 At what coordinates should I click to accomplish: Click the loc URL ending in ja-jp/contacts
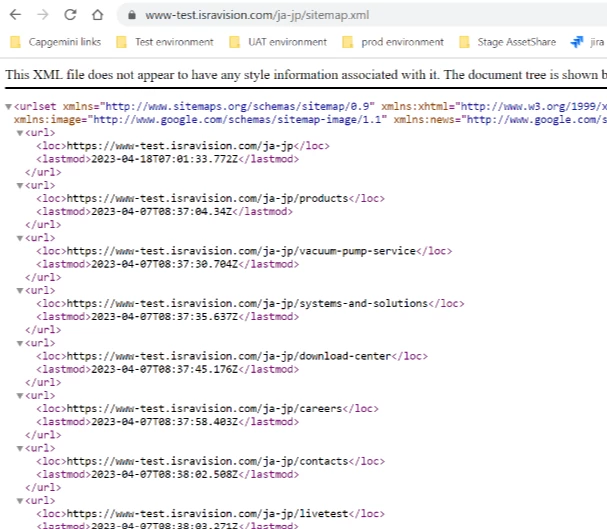pyautogui.click(x=207, y=461)
